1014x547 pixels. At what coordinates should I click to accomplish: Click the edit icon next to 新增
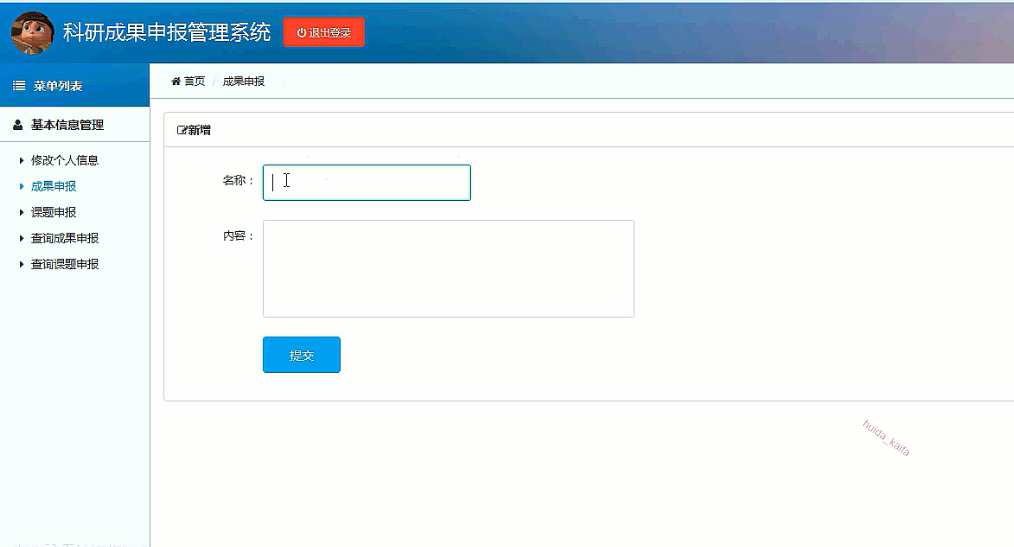coord(182,130)
